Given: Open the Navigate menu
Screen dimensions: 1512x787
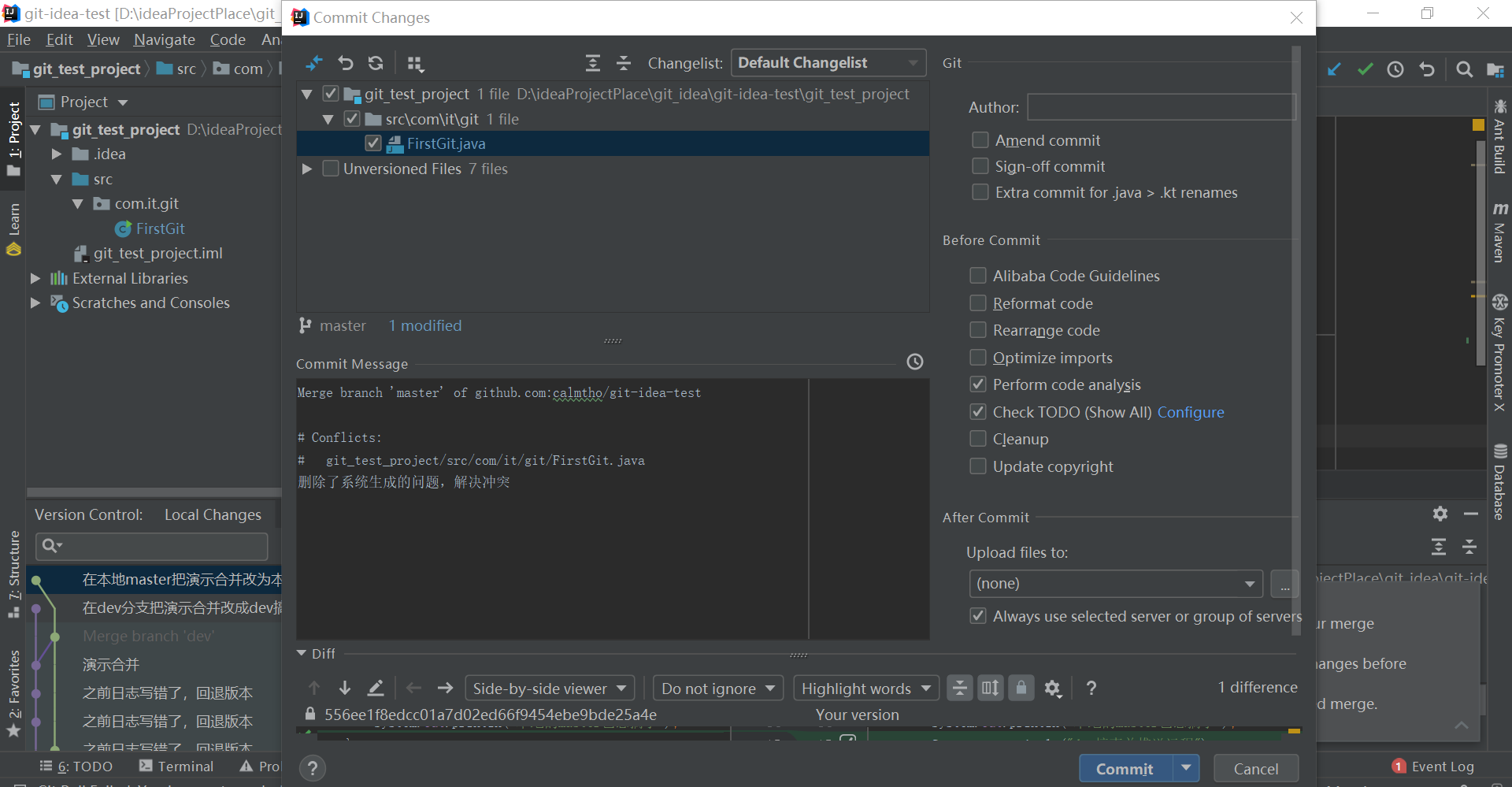Looking at the screenshot, I should pyautogui.click(x=164, y=39).
